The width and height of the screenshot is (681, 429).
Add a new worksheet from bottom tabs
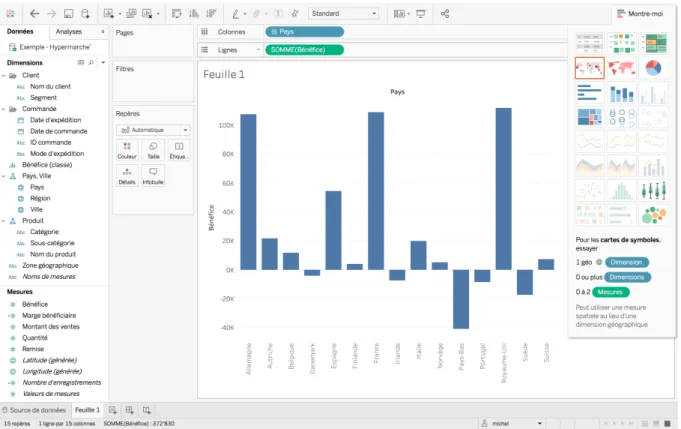click(112, 410)
